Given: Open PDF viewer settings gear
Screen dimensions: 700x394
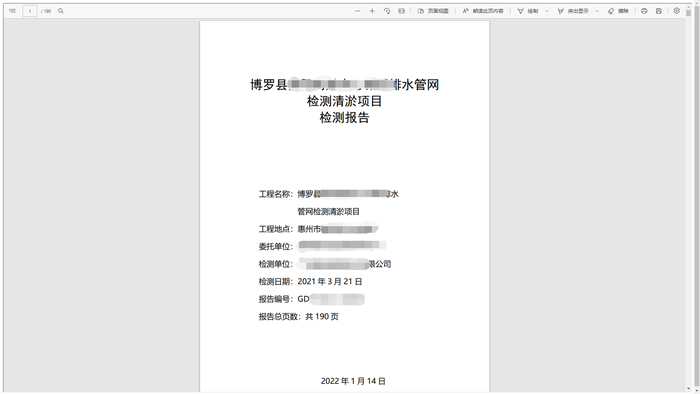Looking at the screenshot, I should pyautogui.click(x=677, y=11).
